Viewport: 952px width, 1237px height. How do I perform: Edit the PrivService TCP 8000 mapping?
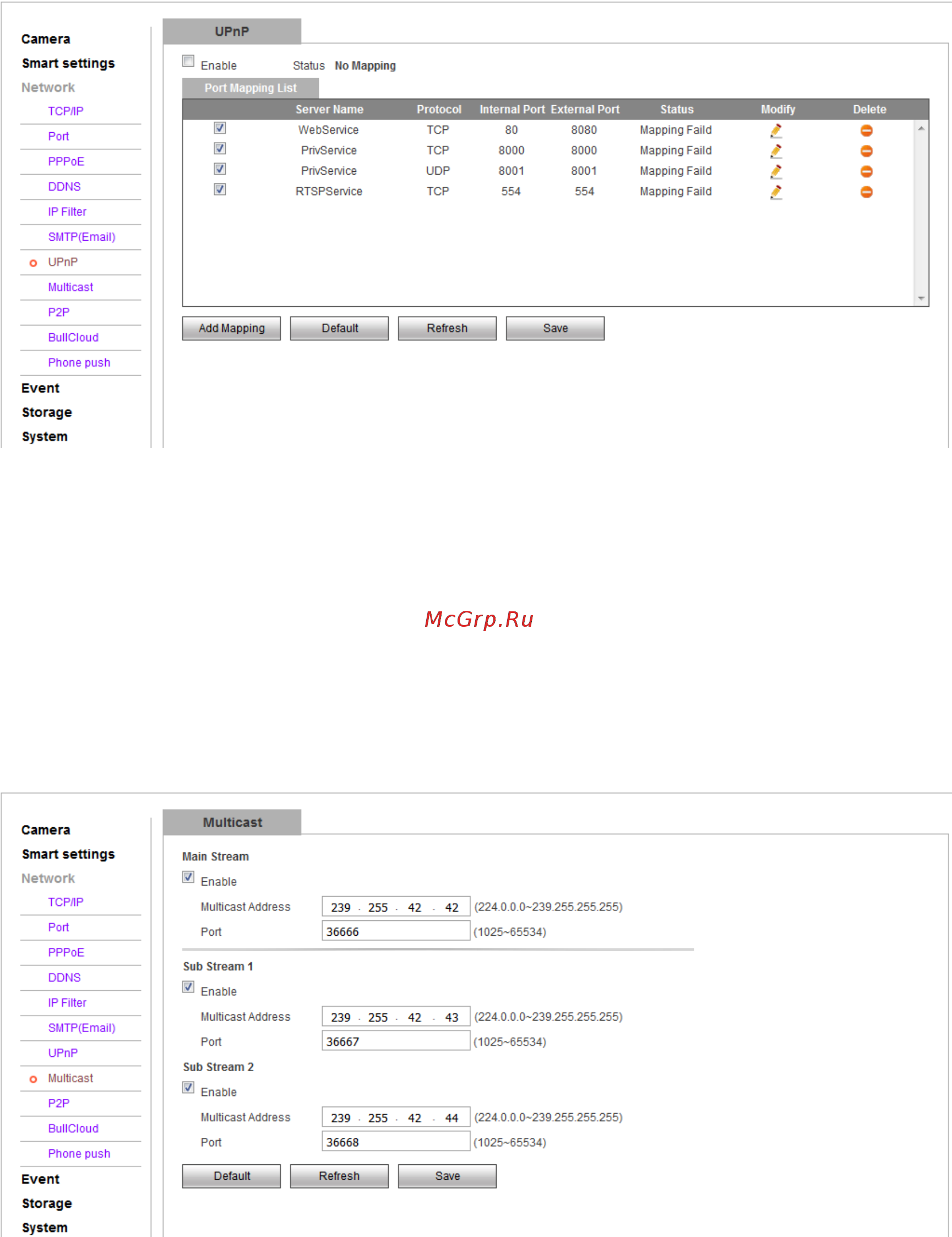point(776,151)
